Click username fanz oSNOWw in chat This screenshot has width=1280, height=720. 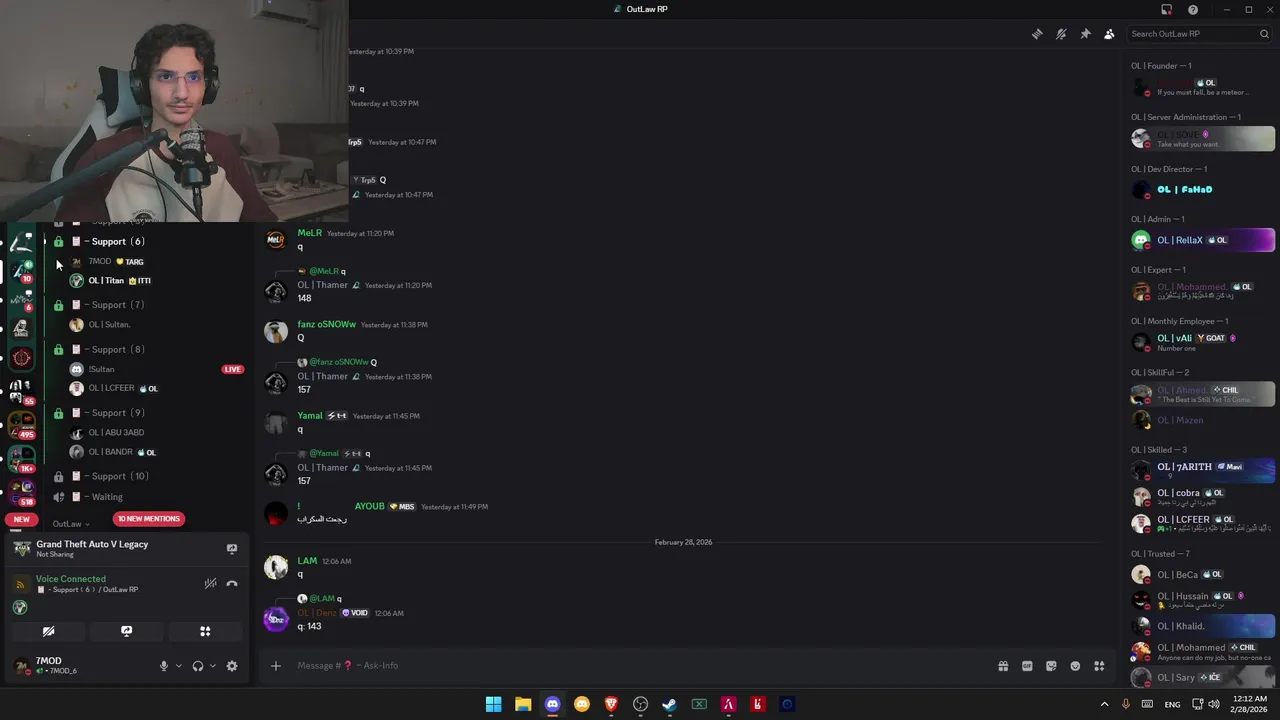click(326, 324)
